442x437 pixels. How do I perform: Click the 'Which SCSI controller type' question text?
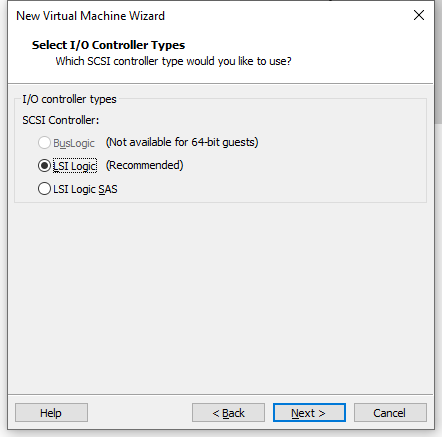pyautogui.click(x=173, y=61)
